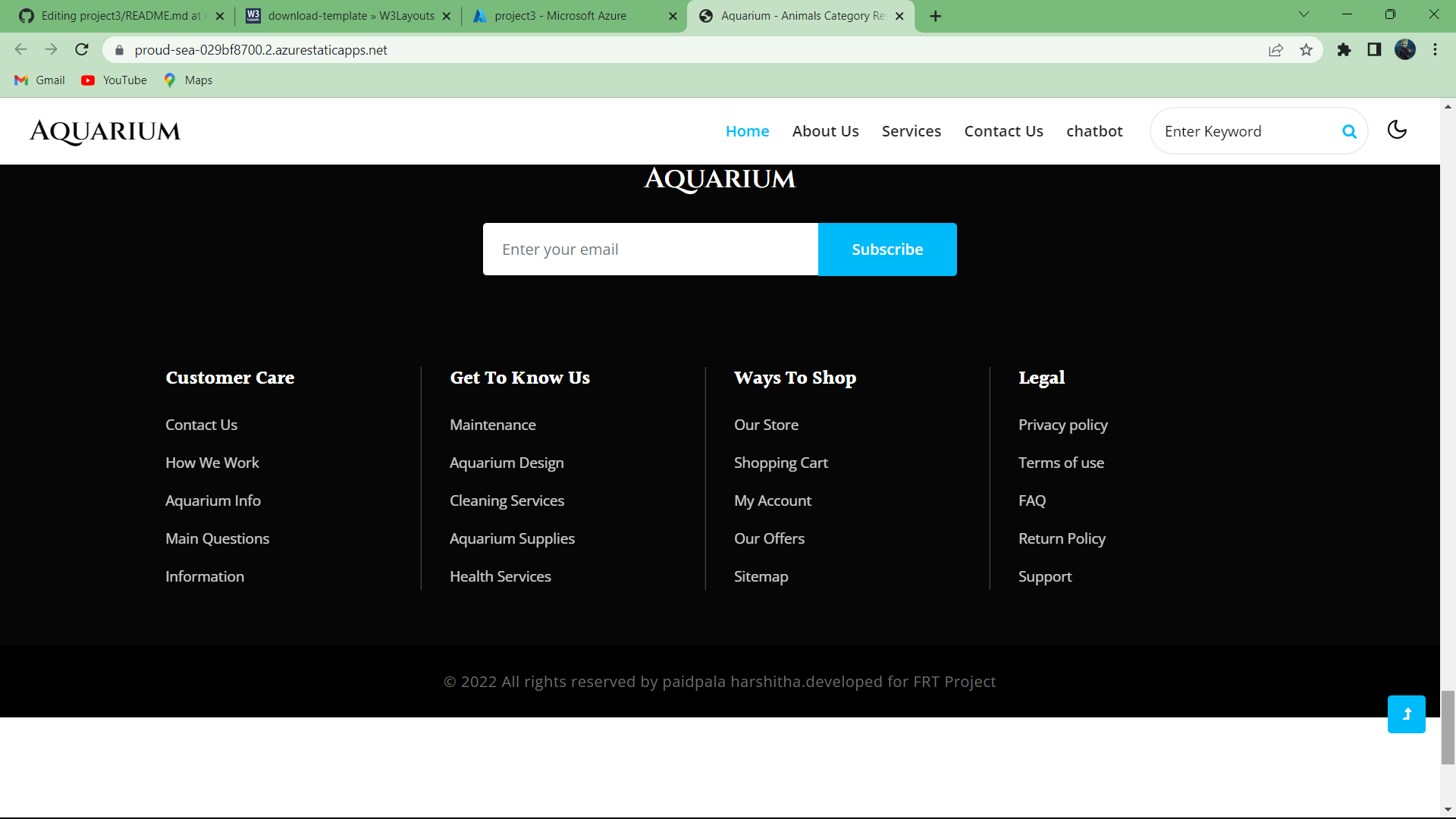1456x819 pixels.
Task: Reload the current page
Action: point(82,50)
